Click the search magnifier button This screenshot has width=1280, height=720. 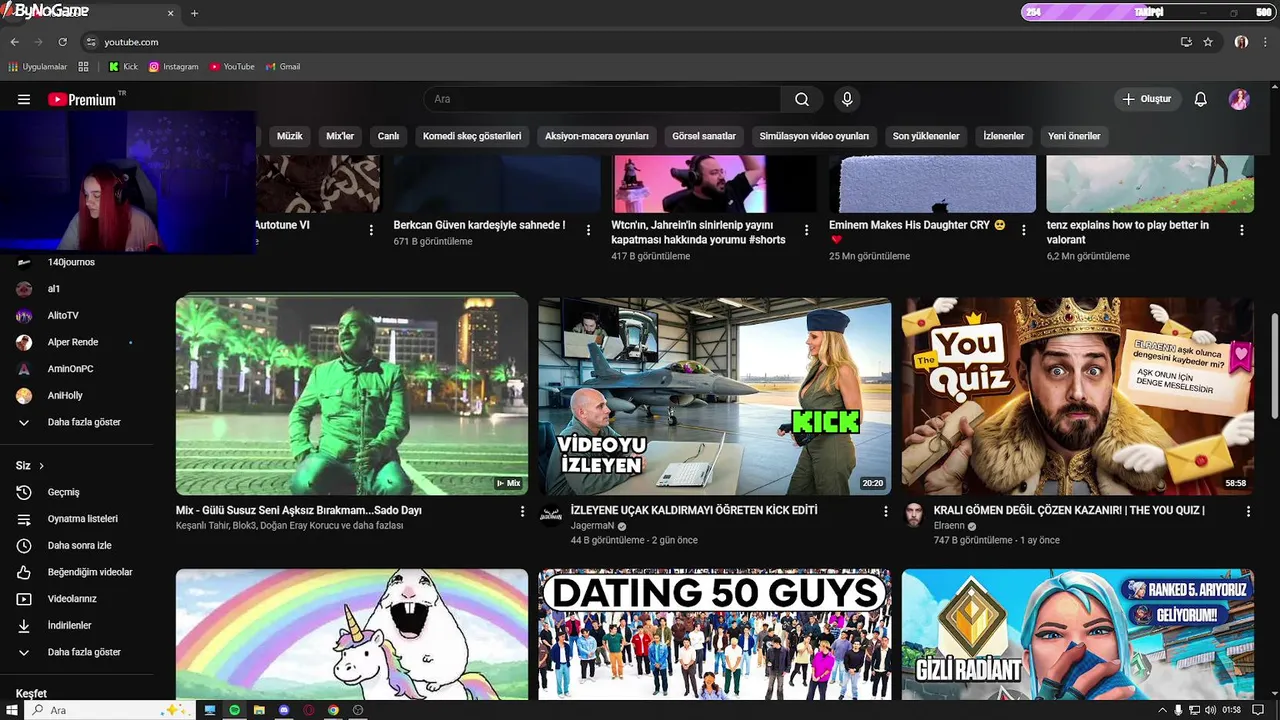(x=802, y=99)
